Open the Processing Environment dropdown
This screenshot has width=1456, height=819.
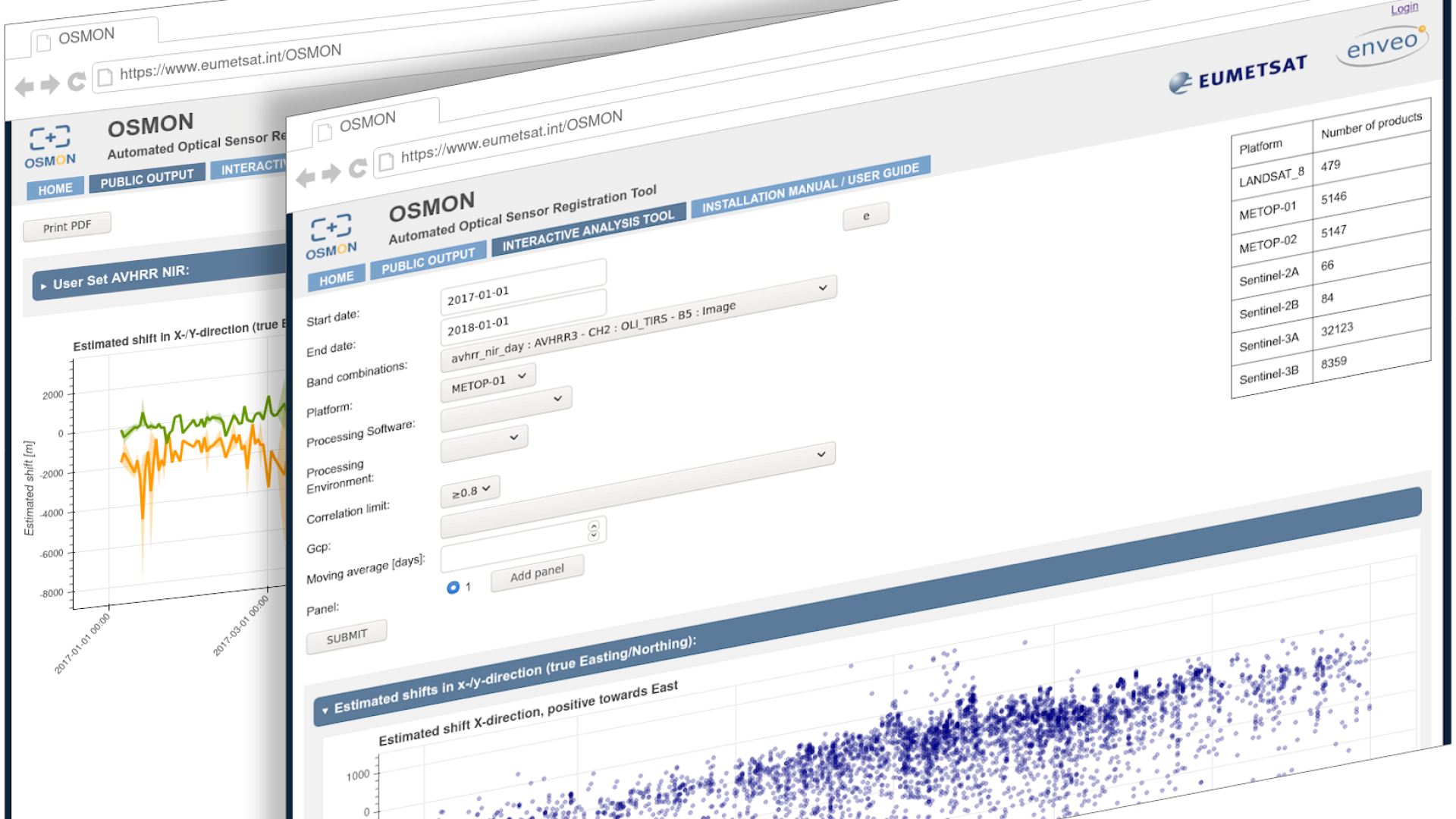[485, 443]
